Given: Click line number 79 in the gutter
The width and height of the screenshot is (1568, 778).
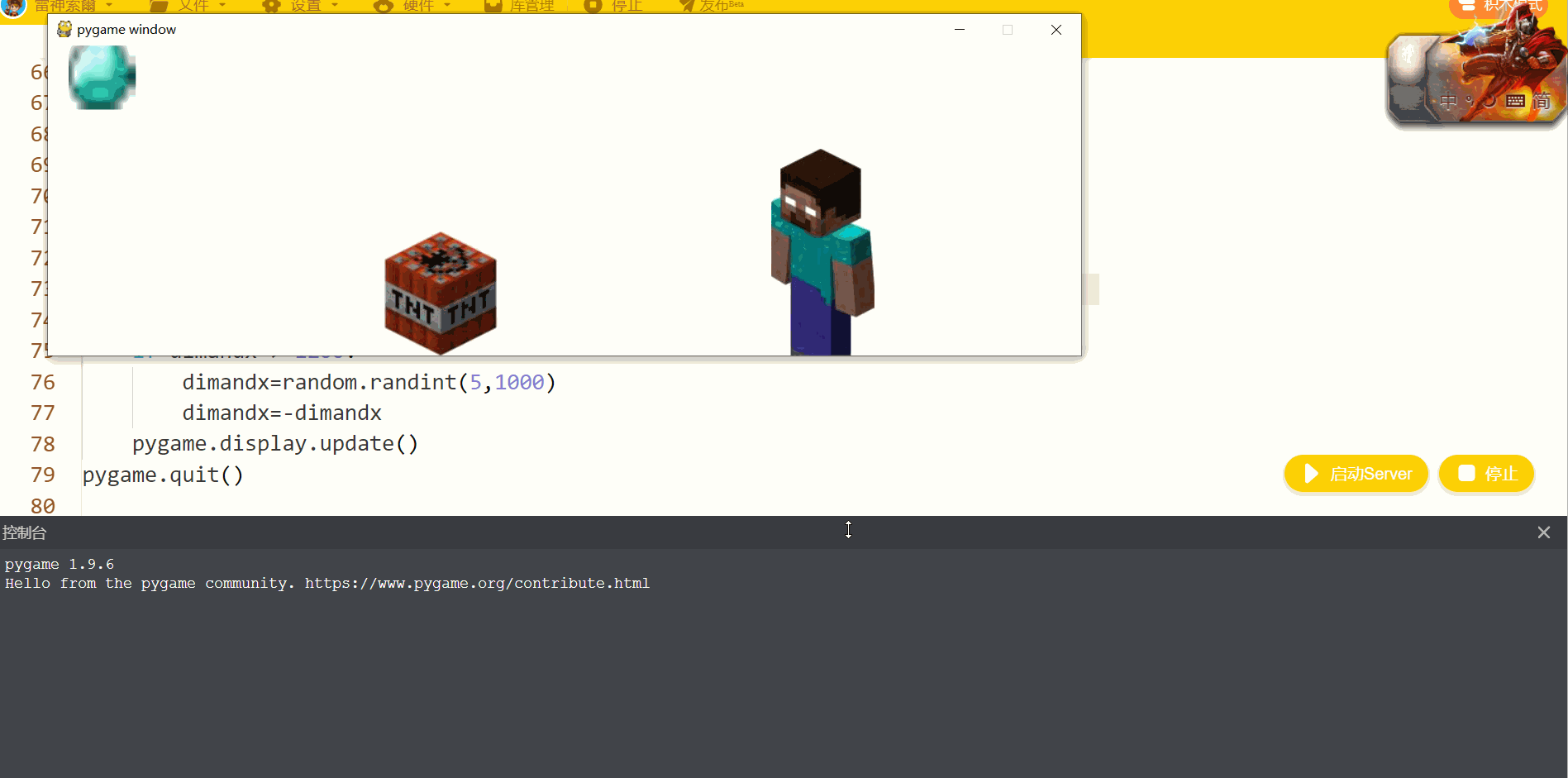Looking at the screenshot, I should pyautogui.click(x=43, y=475).
